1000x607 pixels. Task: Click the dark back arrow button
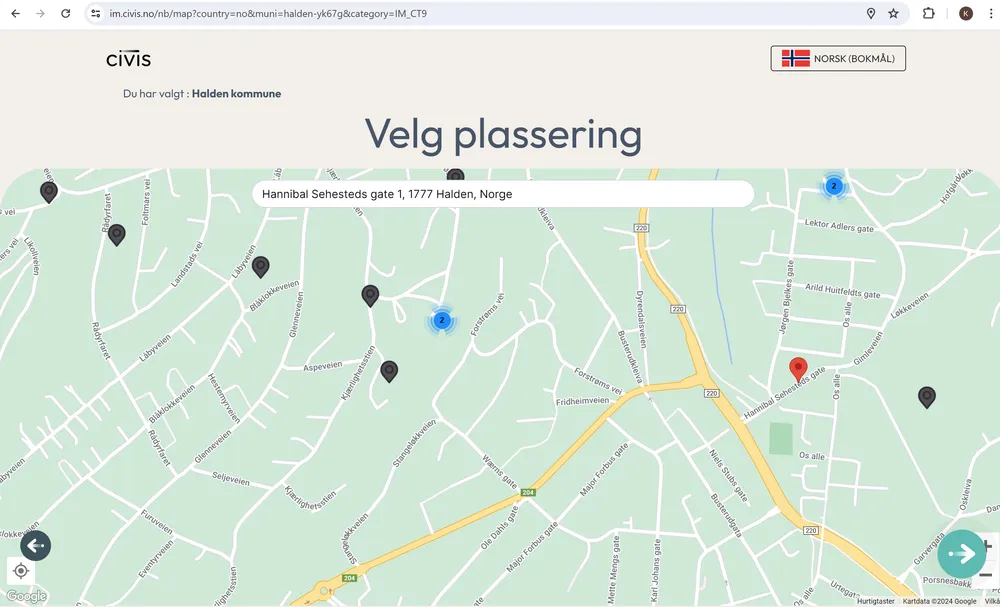(x=36, y=545)
